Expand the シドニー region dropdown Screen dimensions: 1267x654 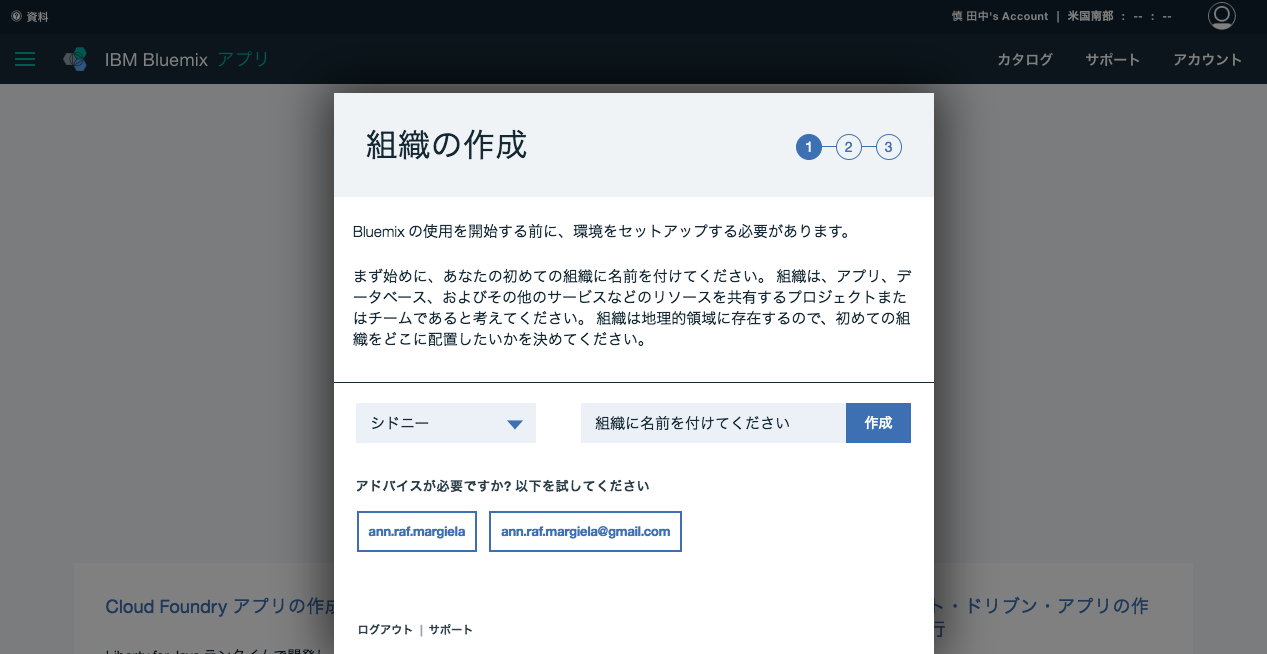coord(446,423)
